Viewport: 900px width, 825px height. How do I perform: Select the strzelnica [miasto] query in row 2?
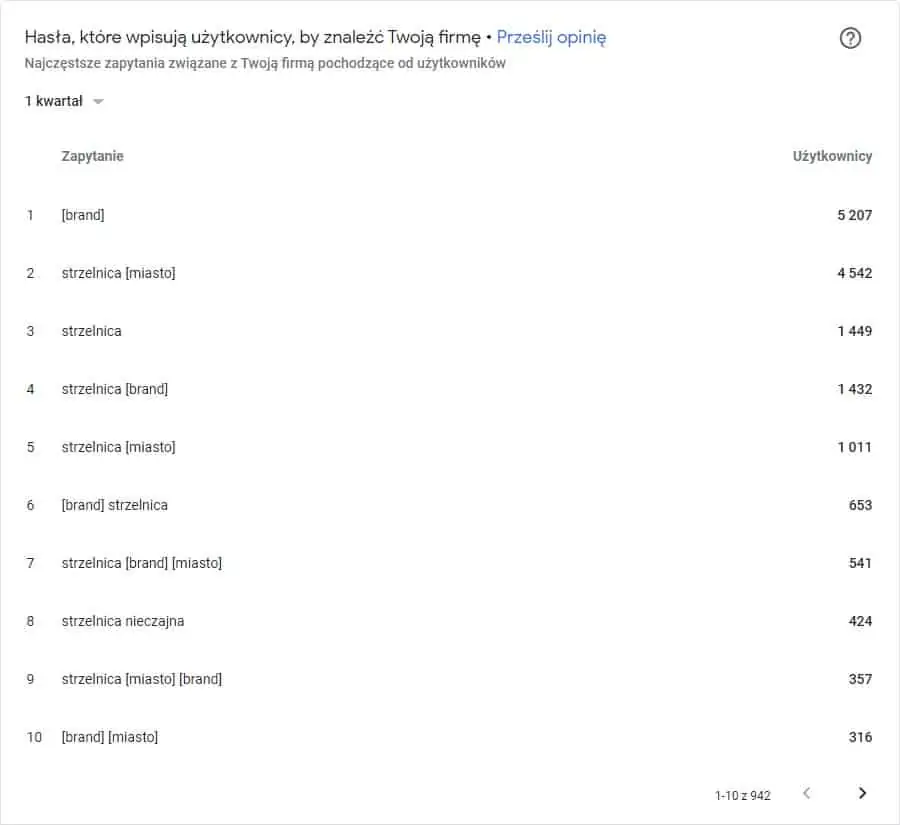[118, 273]
